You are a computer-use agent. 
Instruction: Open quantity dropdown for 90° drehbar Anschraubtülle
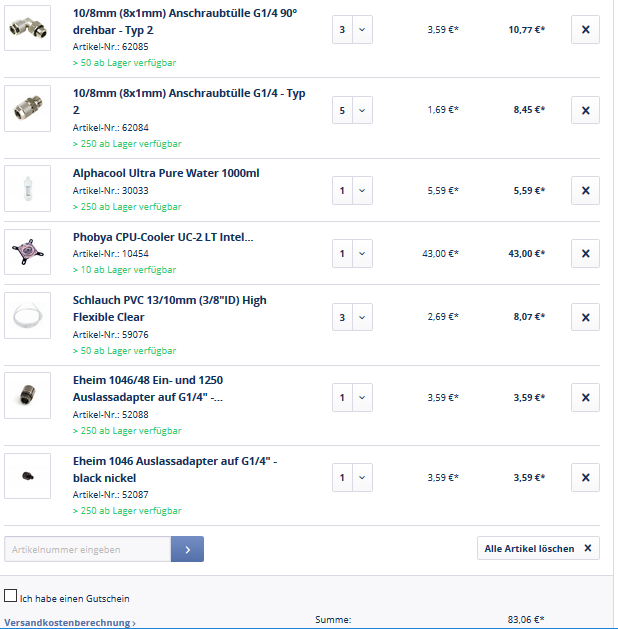[352, 30]
